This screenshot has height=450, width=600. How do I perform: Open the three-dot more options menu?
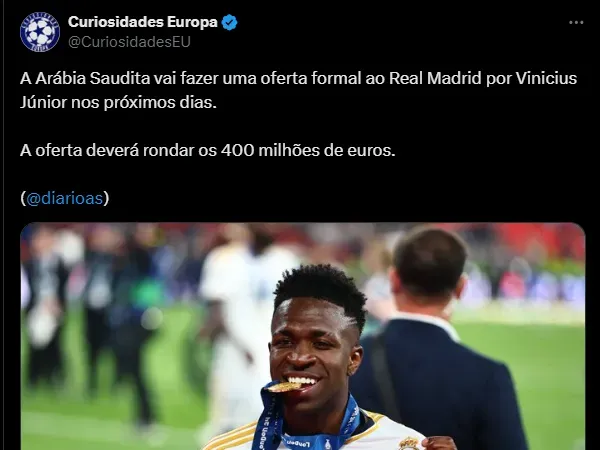[576, 23]
